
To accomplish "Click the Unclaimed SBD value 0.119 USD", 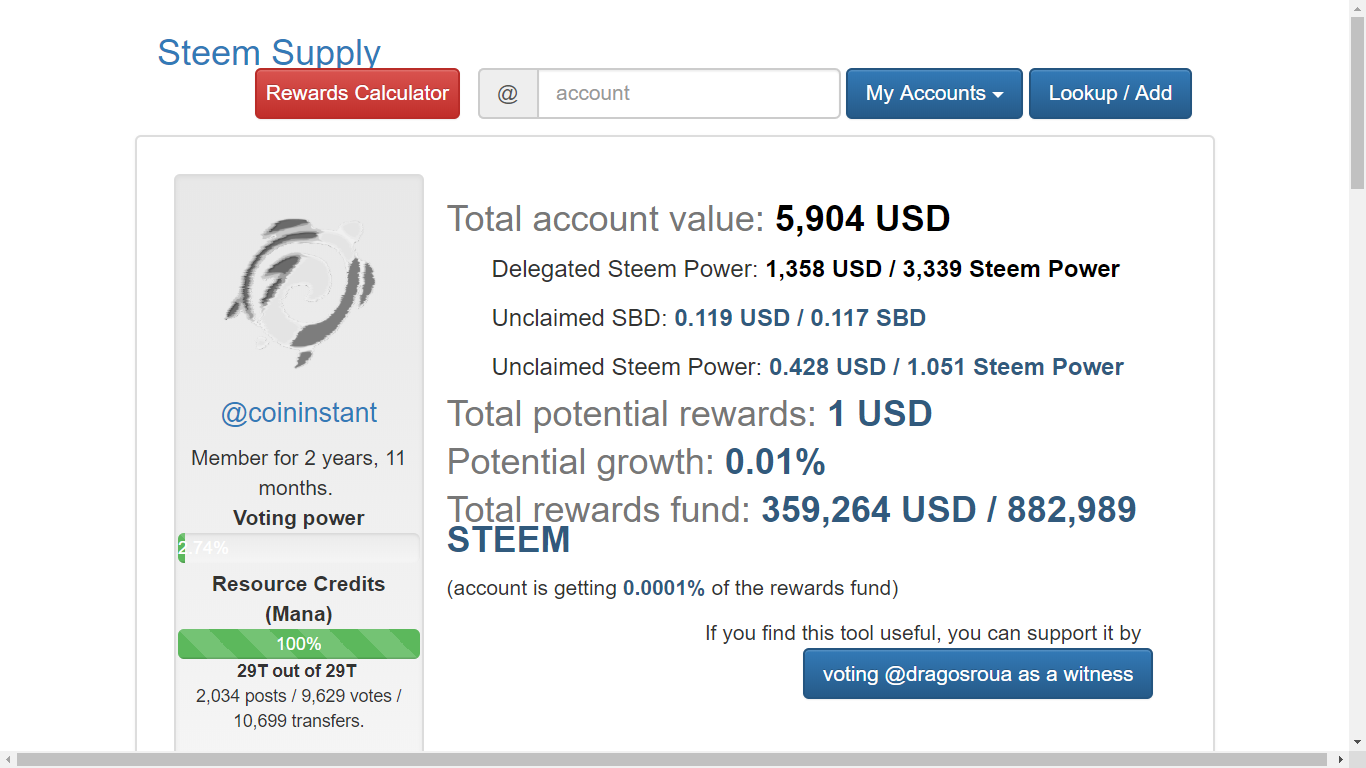I will point(732,318).
